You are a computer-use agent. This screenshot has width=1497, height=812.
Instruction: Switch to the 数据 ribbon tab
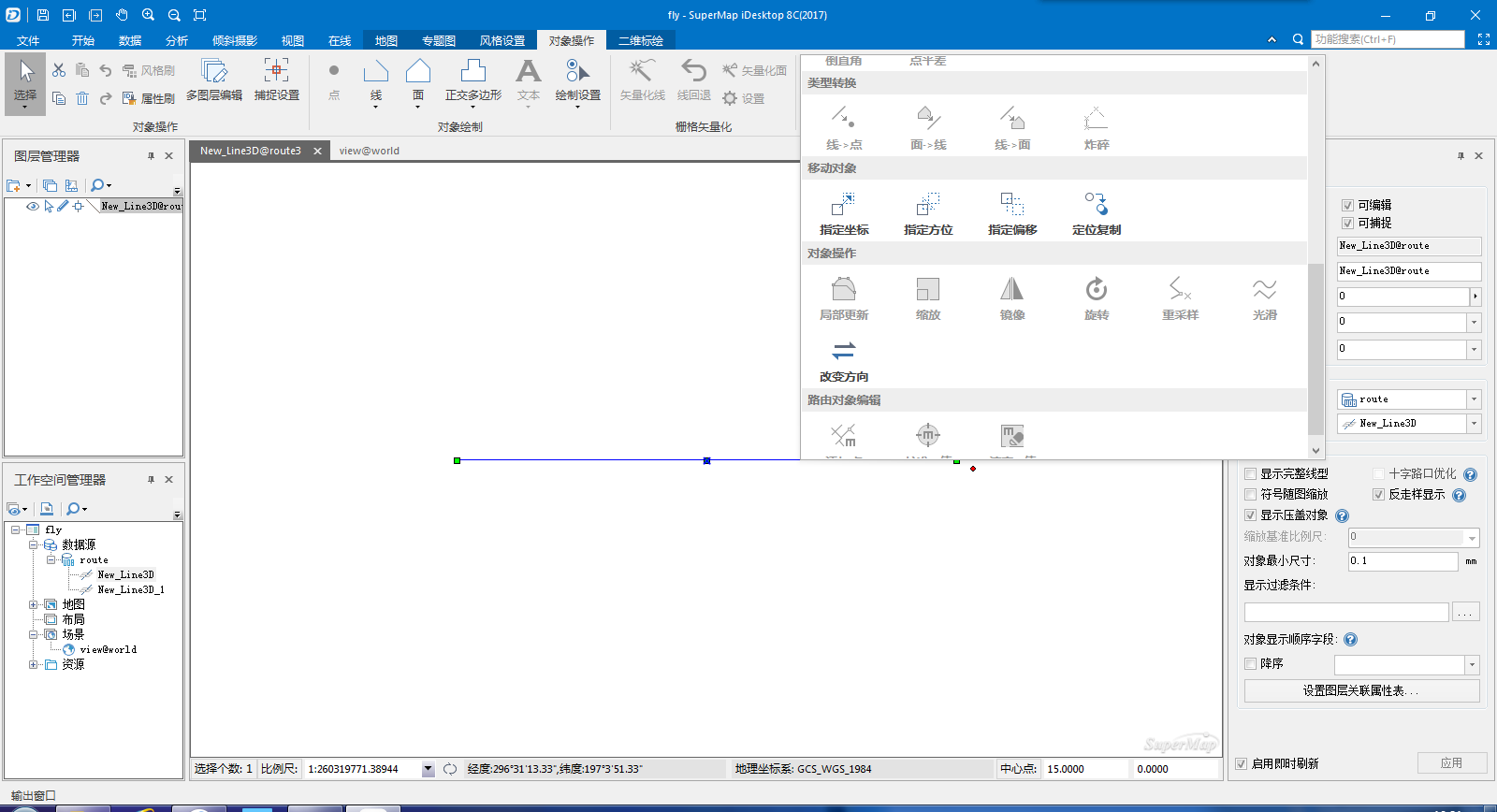(x=130, y=40)
